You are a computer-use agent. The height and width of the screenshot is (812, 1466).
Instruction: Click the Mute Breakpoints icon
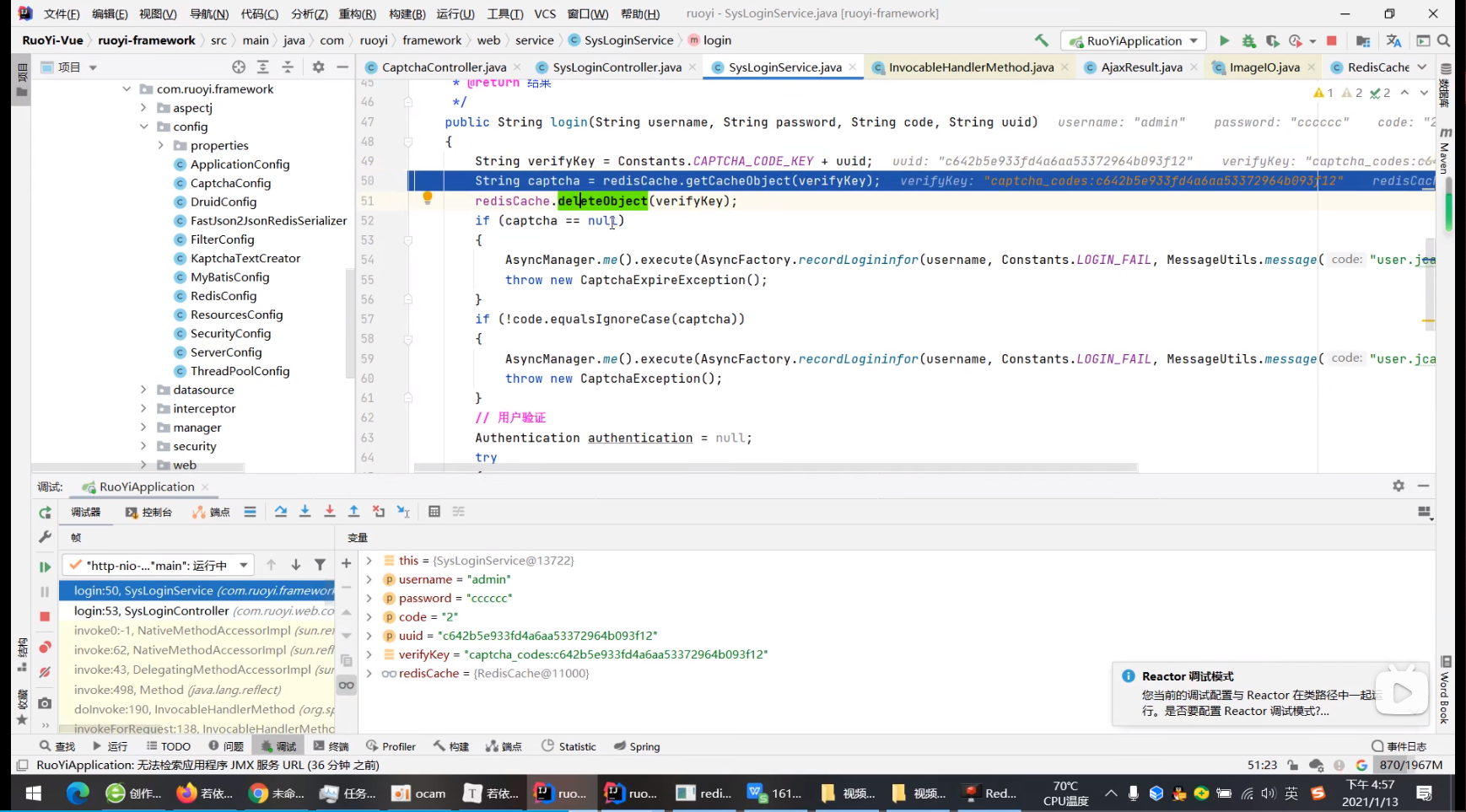(x=45, y=672)
